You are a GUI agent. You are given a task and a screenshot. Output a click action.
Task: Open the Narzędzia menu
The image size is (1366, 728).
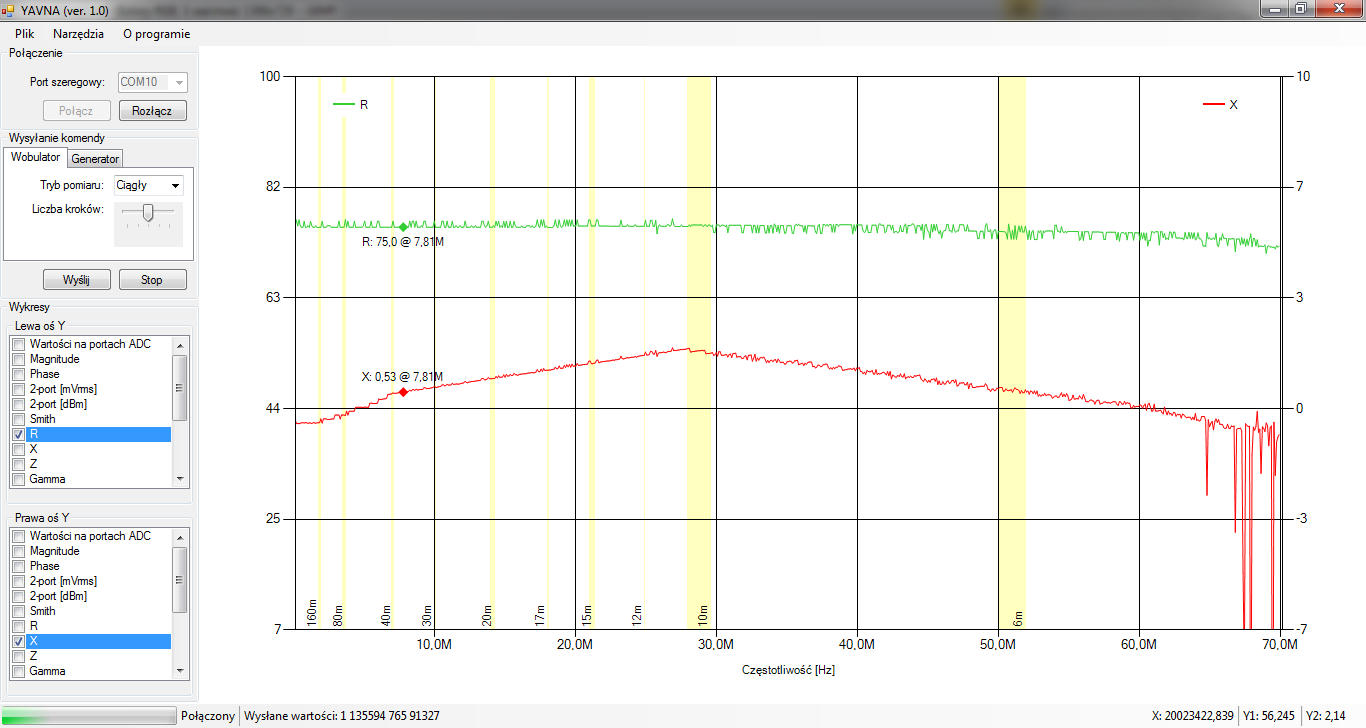[78, 33]
